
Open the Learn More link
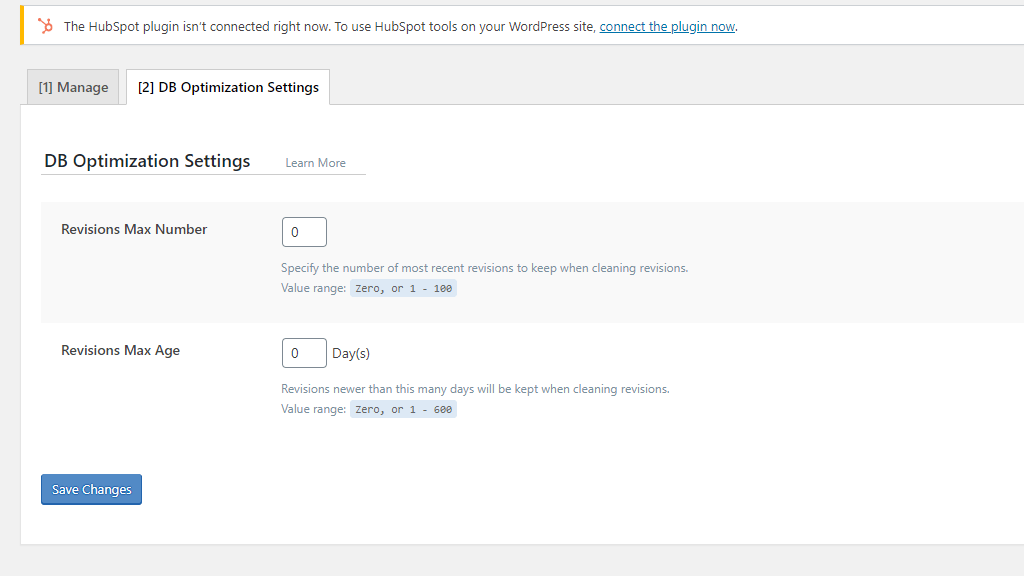(x=315, y=163)
